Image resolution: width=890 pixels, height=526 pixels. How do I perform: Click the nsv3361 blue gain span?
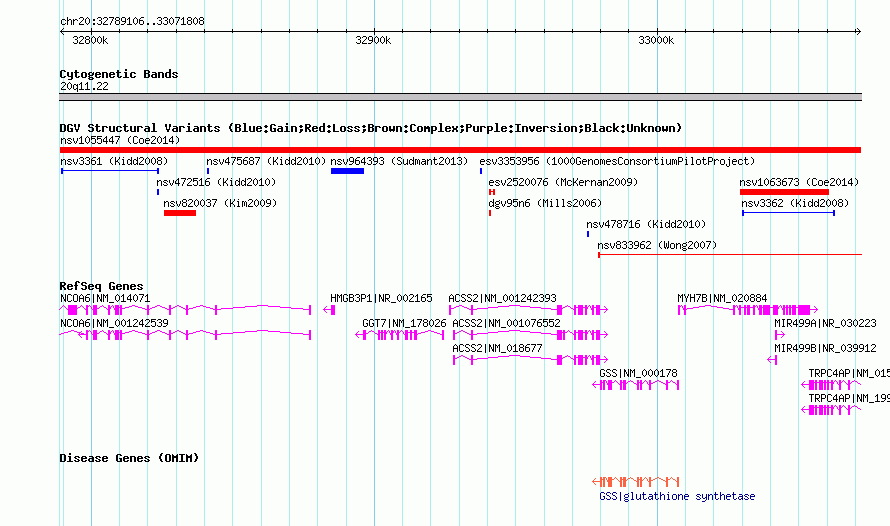(110, 171)
